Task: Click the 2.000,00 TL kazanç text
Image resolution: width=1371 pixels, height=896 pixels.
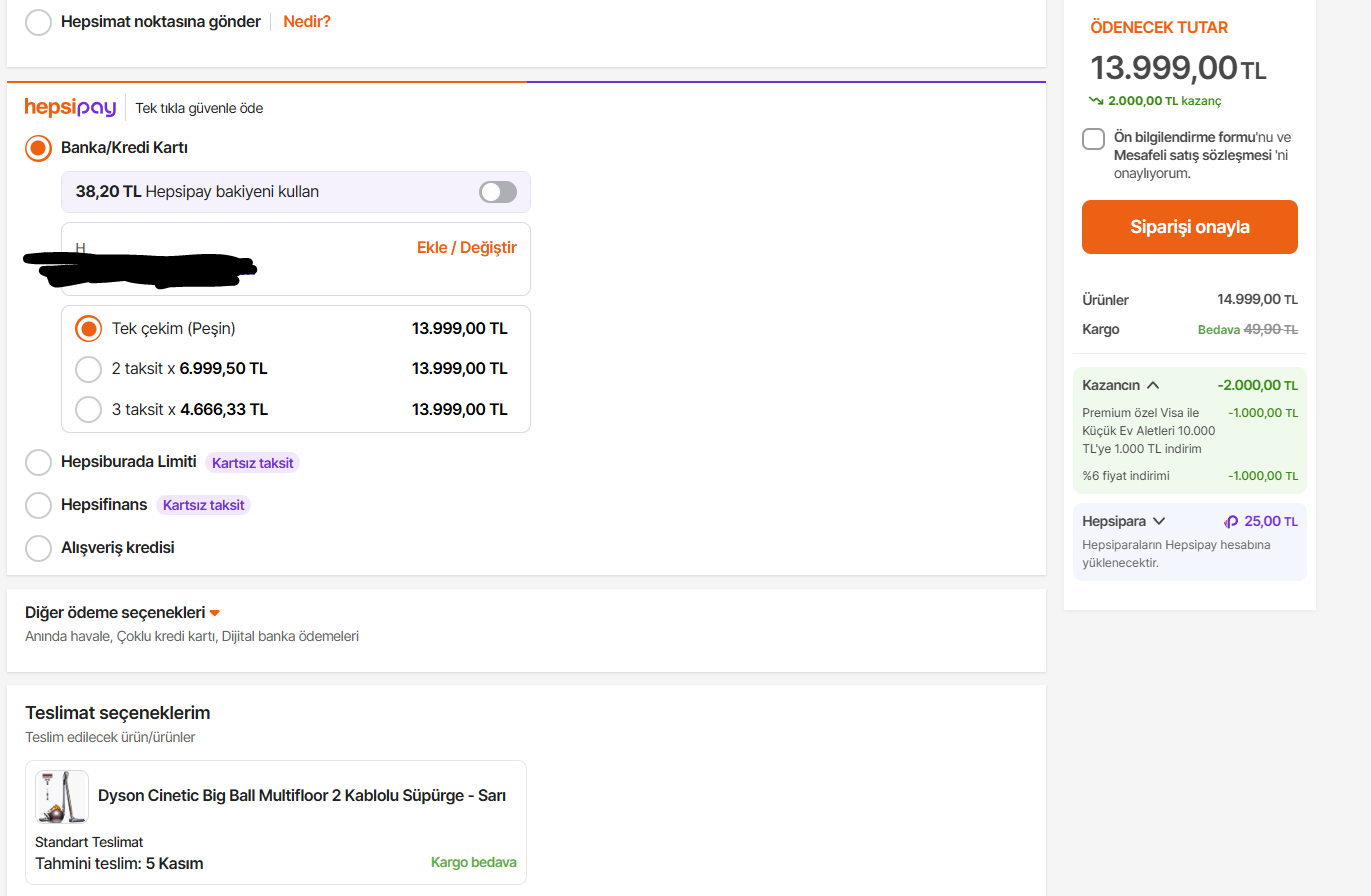Action: tap(1165, 101)
